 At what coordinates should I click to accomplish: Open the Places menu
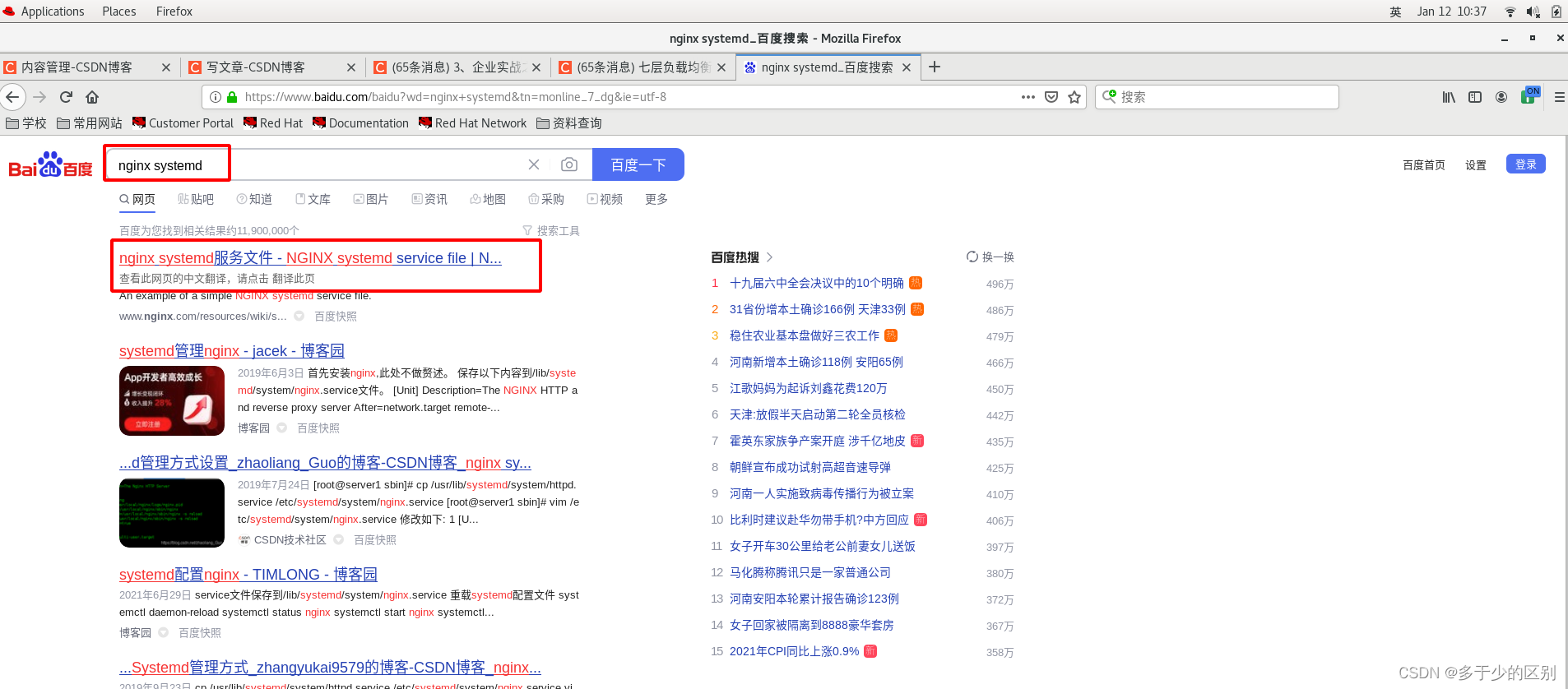click(119, 12)
